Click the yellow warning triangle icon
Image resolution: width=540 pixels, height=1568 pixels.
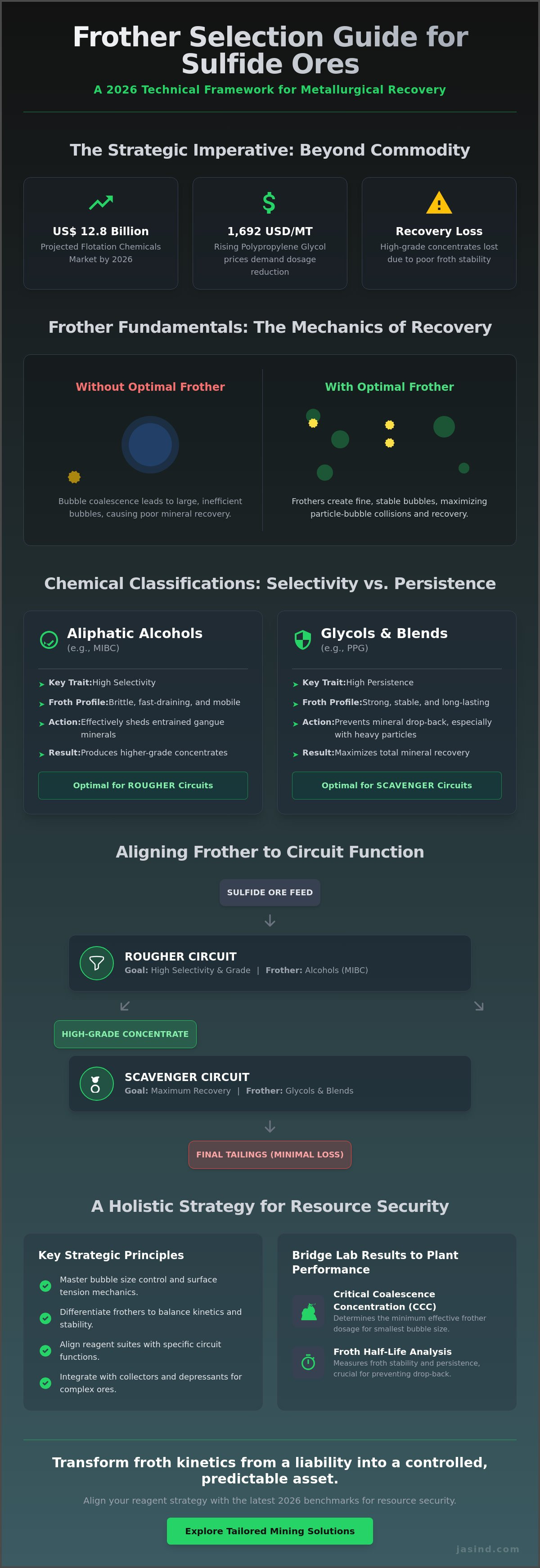[439, 203]
